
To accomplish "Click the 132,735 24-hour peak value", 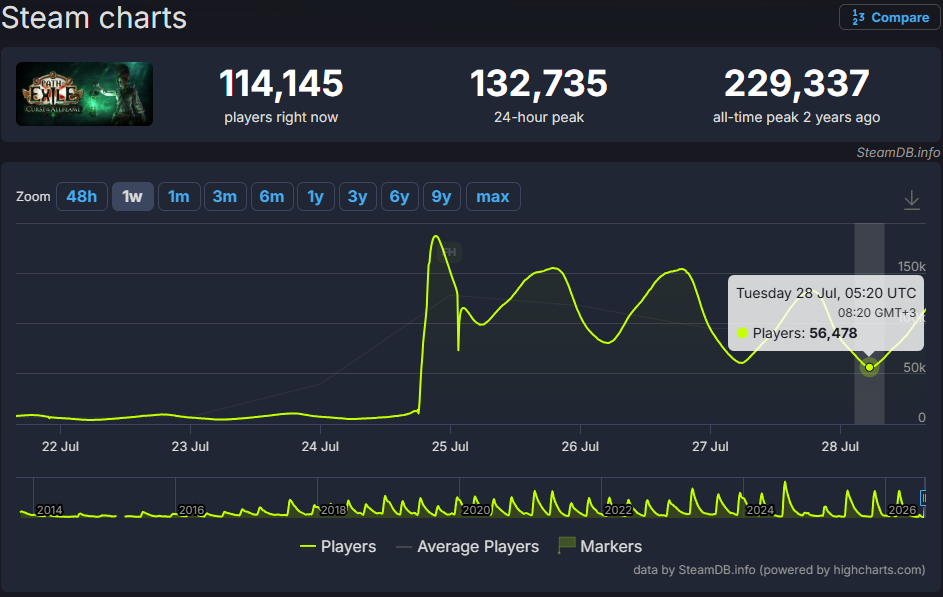I will point(539,83).
